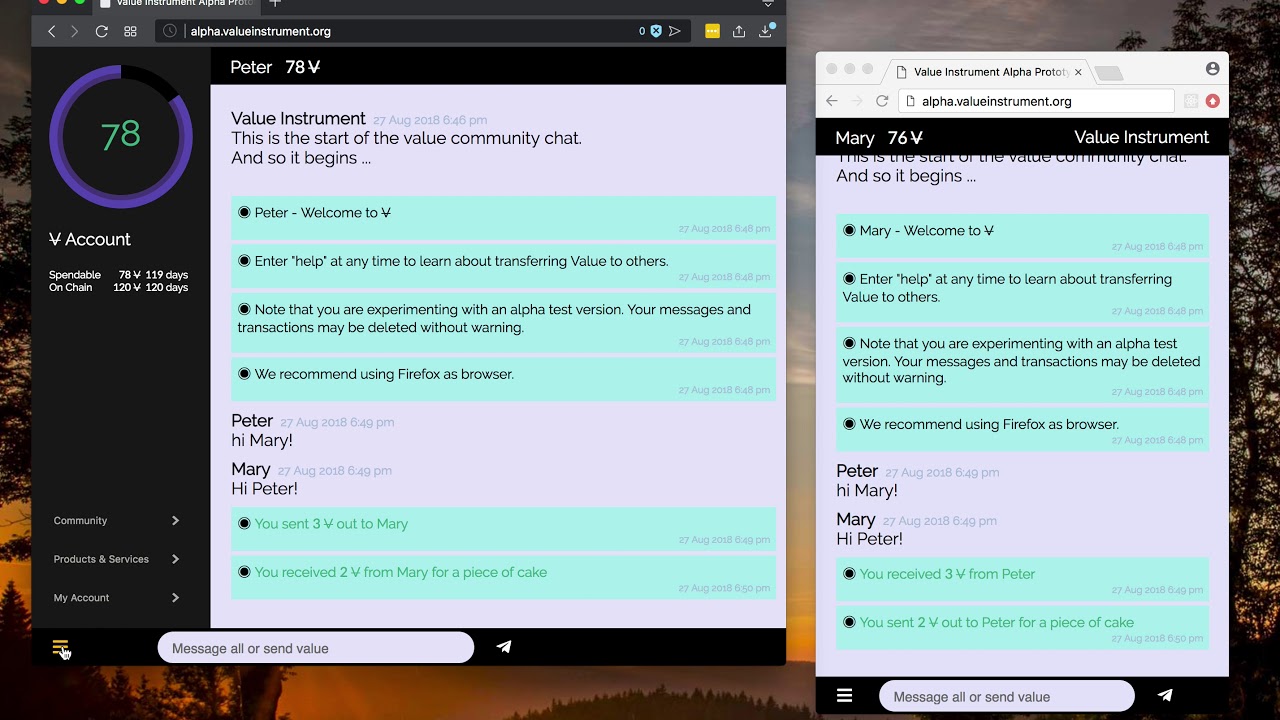Expand the Community menu item
The height and width of the screenshot is (720, 1280).
[116, 520]
